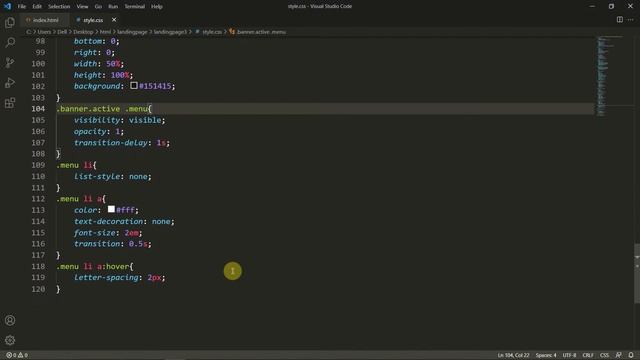Click the width: 50% declaration
Image resolution: width=640 pixels, height=360 pixels.
click(x=99, y=64)
